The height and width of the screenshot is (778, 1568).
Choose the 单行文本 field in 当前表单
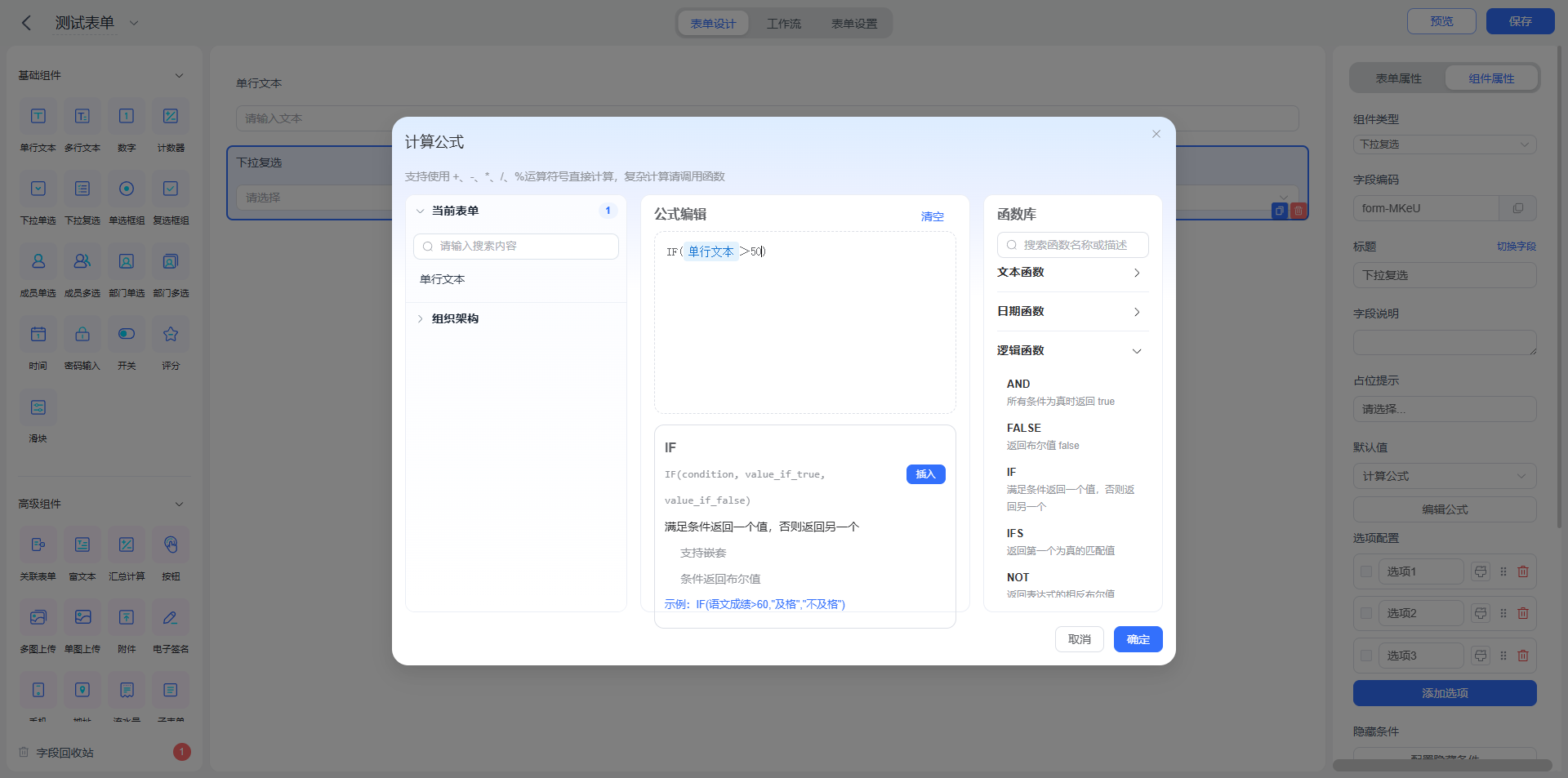pos(443,279)
